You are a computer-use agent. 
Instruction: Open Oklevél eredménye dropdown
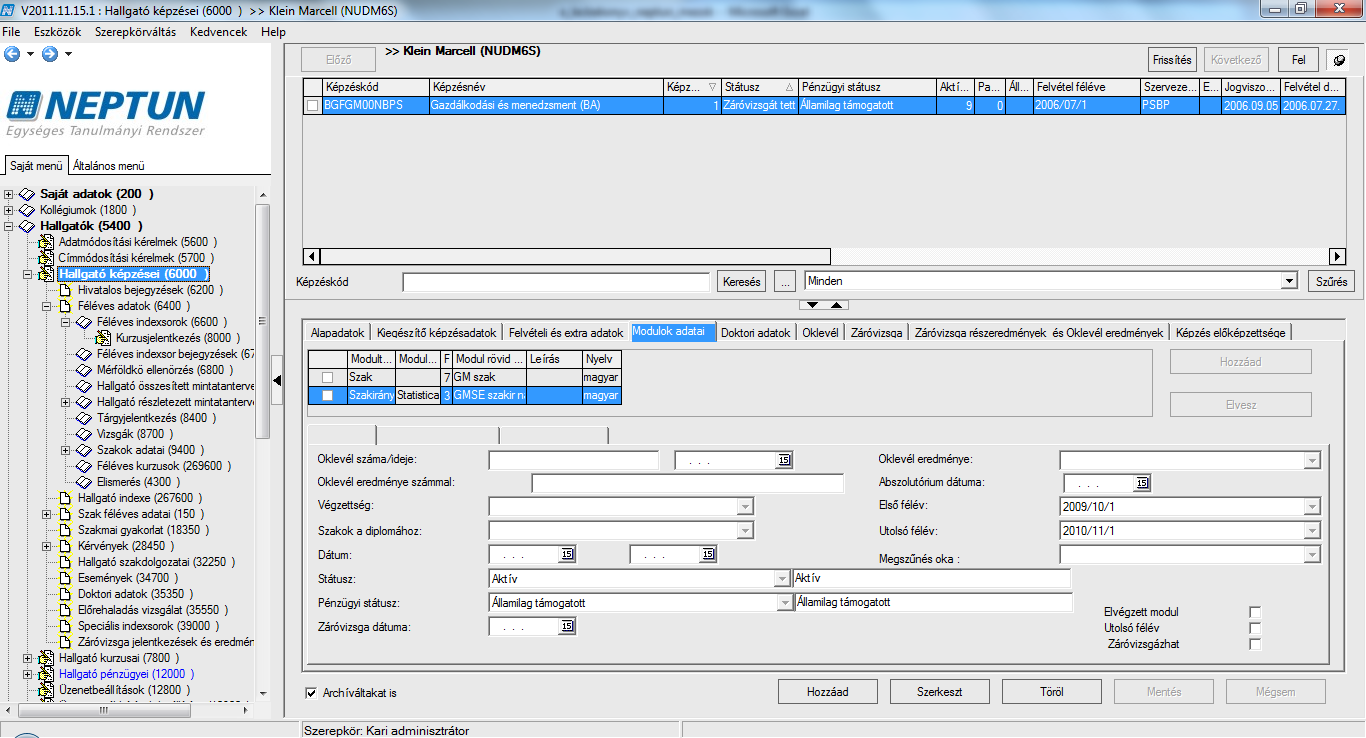[1312, 460]
